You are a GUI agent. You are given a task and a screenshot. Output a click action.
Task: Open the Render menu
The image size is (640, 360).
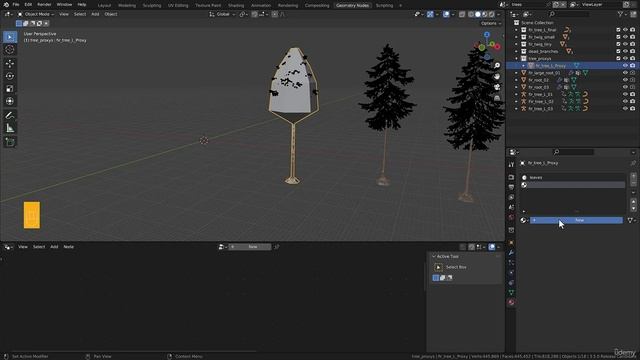point(44,4)
